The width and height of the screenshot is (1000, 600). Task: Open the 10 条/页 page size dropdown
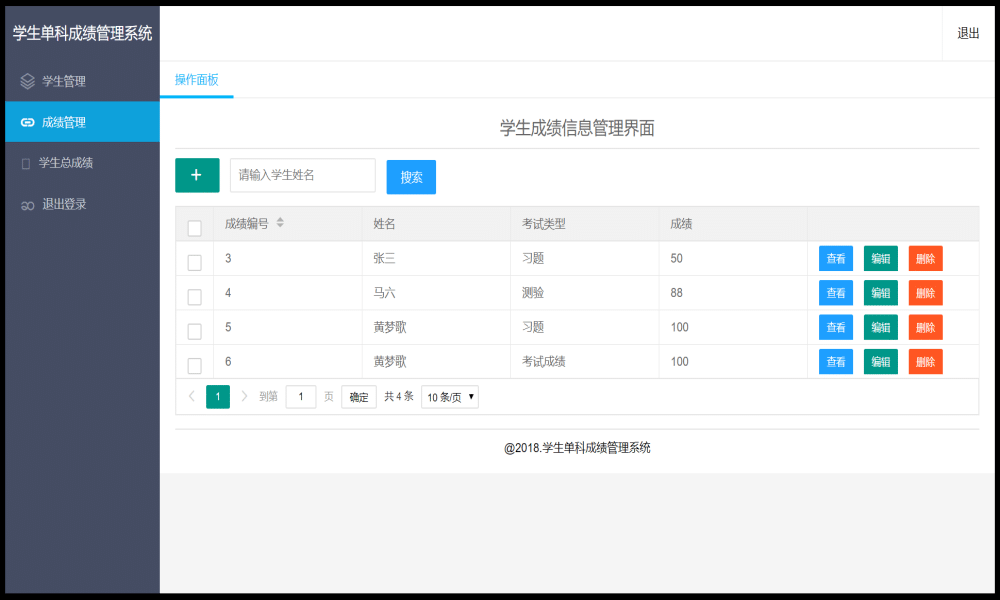(450, 397)
